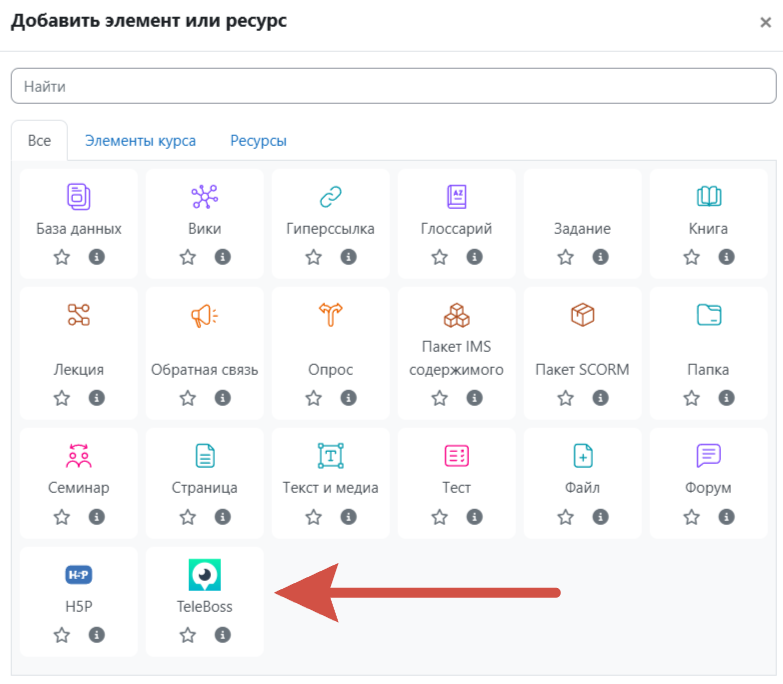
Task: Open information about Файл resource
Action: 600,517
